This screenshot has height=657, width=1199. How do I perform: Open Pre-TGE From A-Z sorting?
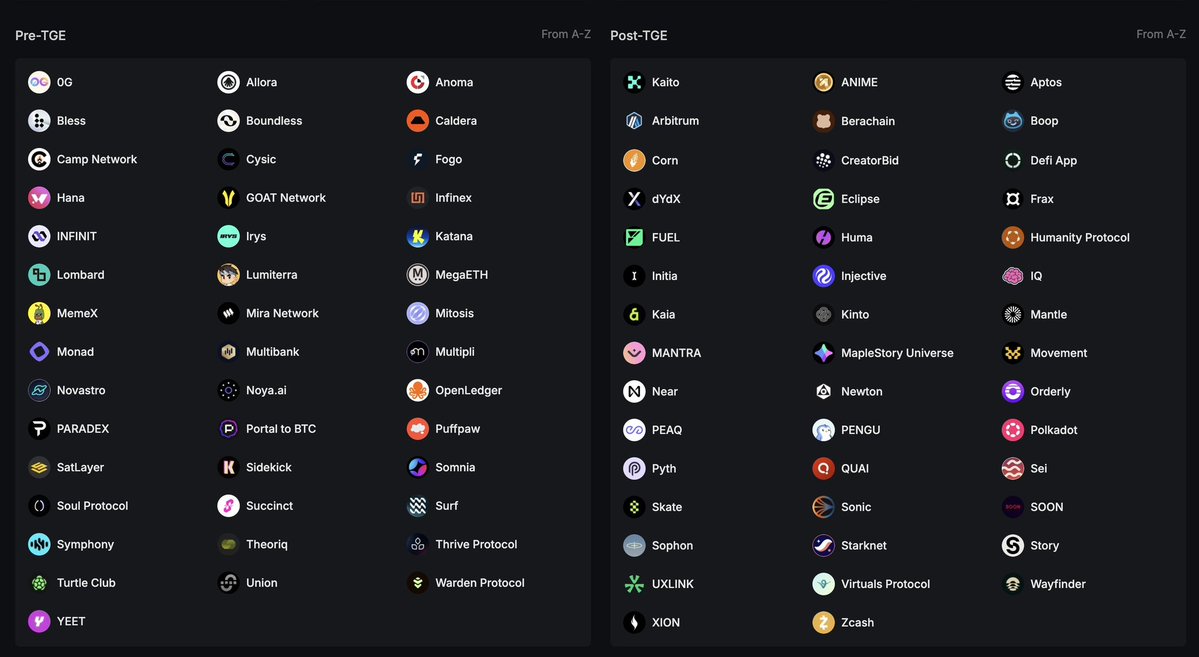(x=566, y=34)
